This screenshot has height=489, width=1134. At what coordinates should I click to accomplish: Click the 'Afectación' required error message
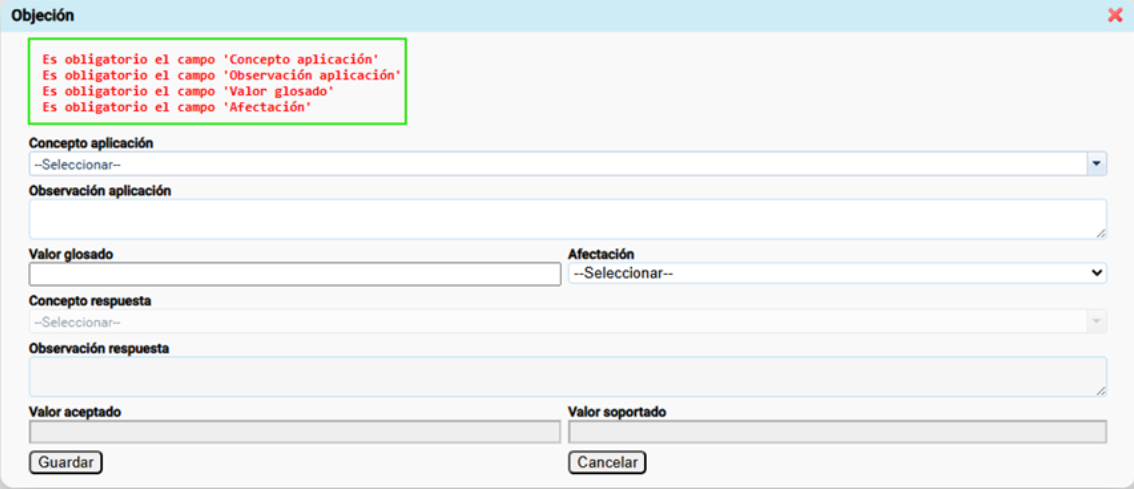point(177,106)
